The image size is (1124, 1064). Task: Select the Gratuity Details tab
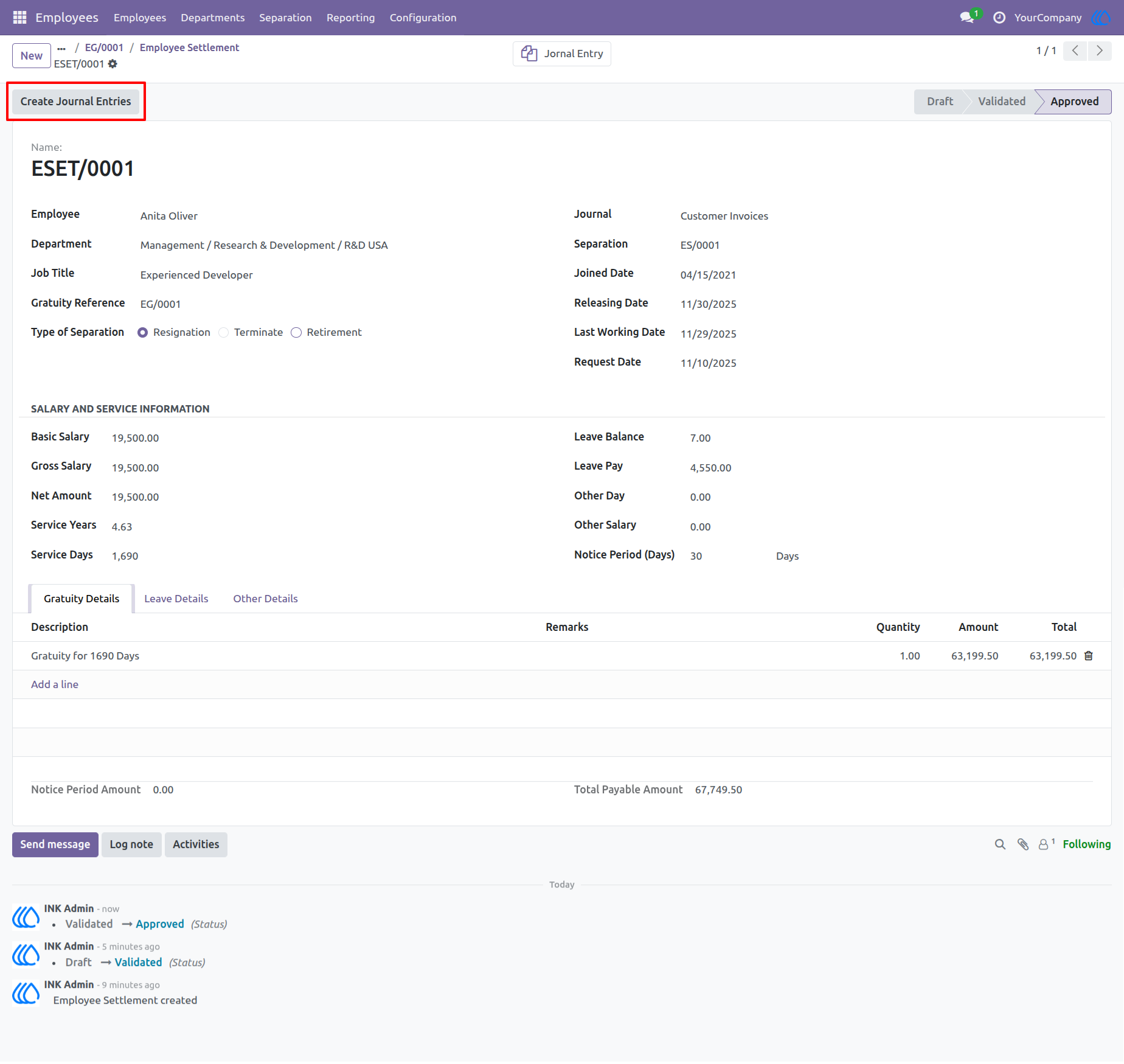[82, 599]
